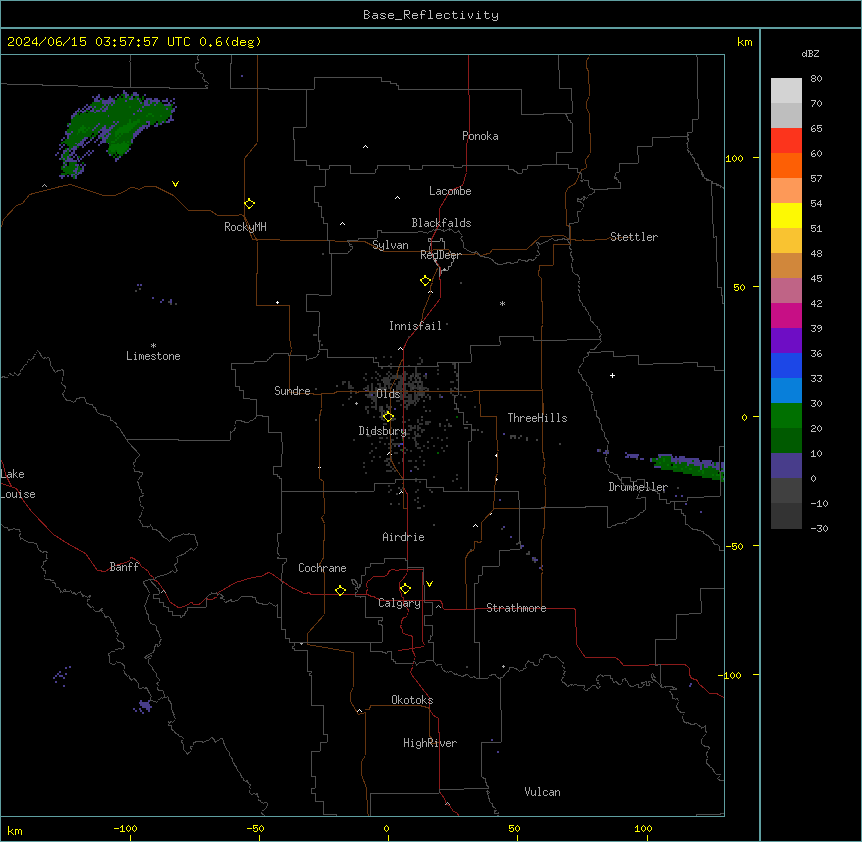Click the Drumheller town label
This screenshot has height=842, width=862.
pos(638,487)
